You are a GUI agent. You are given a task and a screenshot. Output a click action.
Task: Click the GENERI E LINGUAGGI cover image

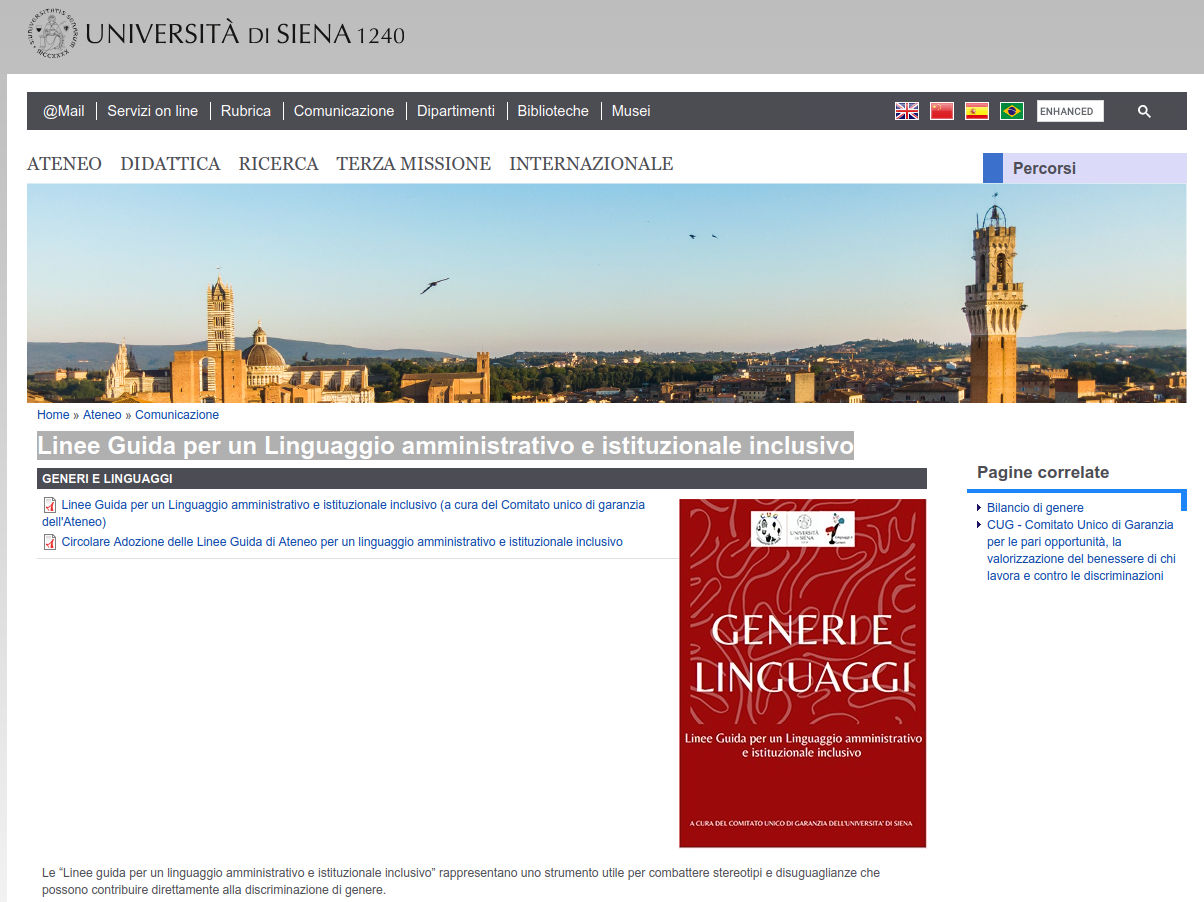[802, 672]
